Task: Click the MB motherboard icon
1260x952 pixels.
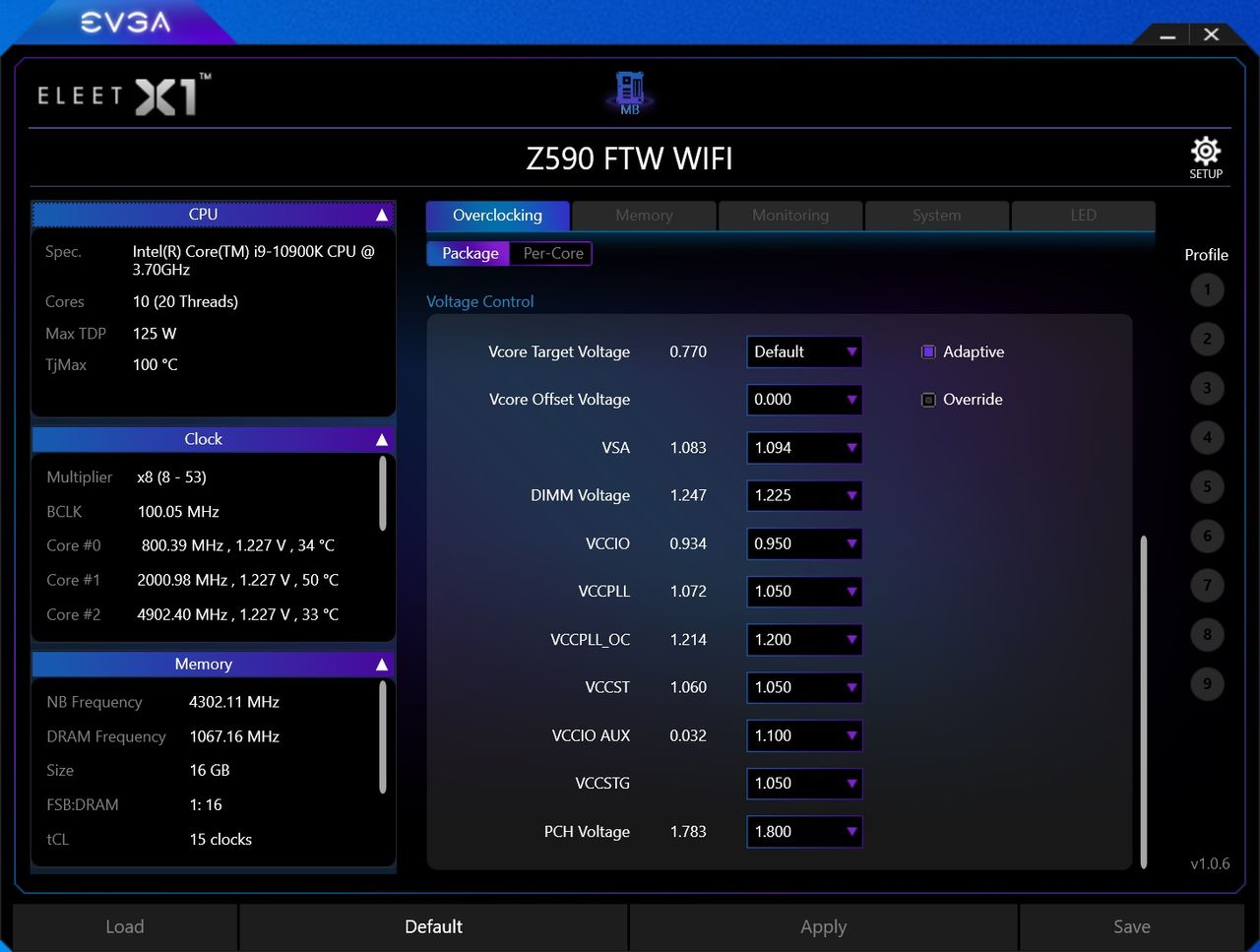Action: click(630, 94)
